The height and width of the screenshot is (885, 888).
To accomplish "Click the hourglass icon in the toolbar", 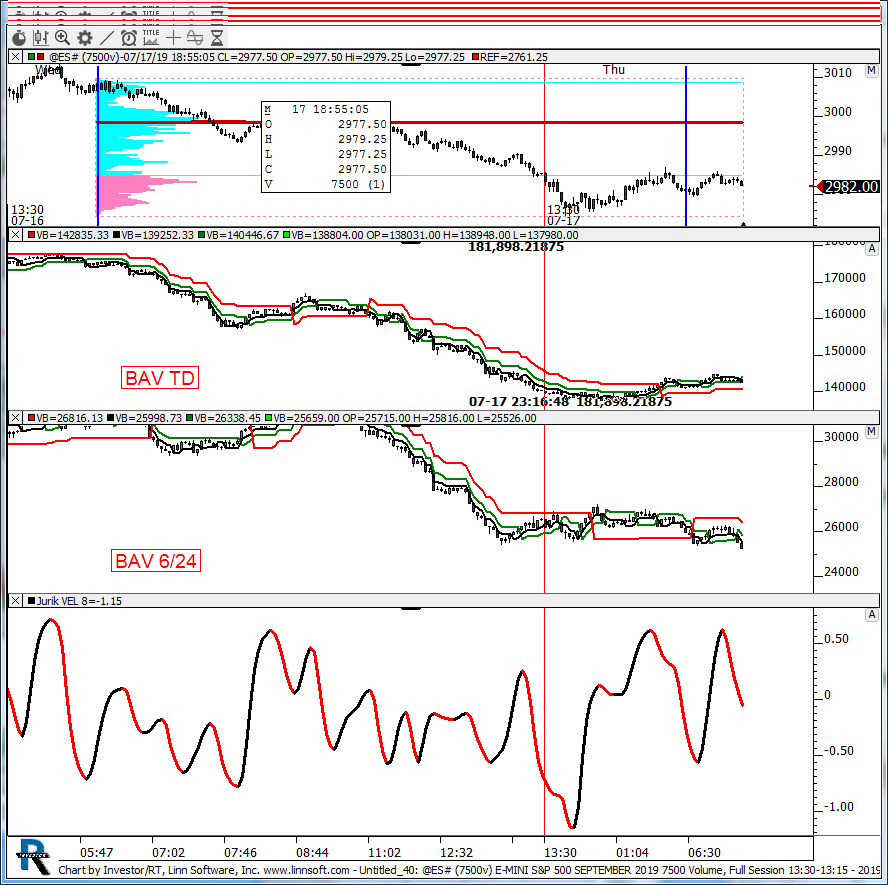I will 217,39.
